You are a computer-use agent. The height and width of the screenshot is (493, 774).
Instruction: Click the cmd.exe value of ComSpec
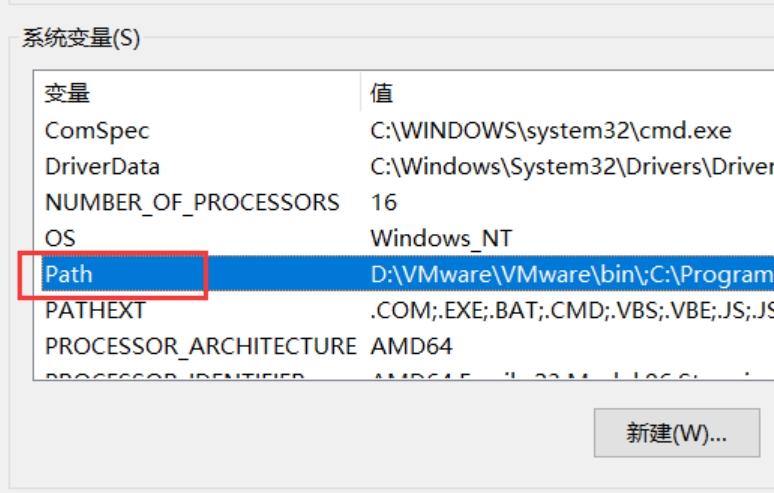pos(550,131)
